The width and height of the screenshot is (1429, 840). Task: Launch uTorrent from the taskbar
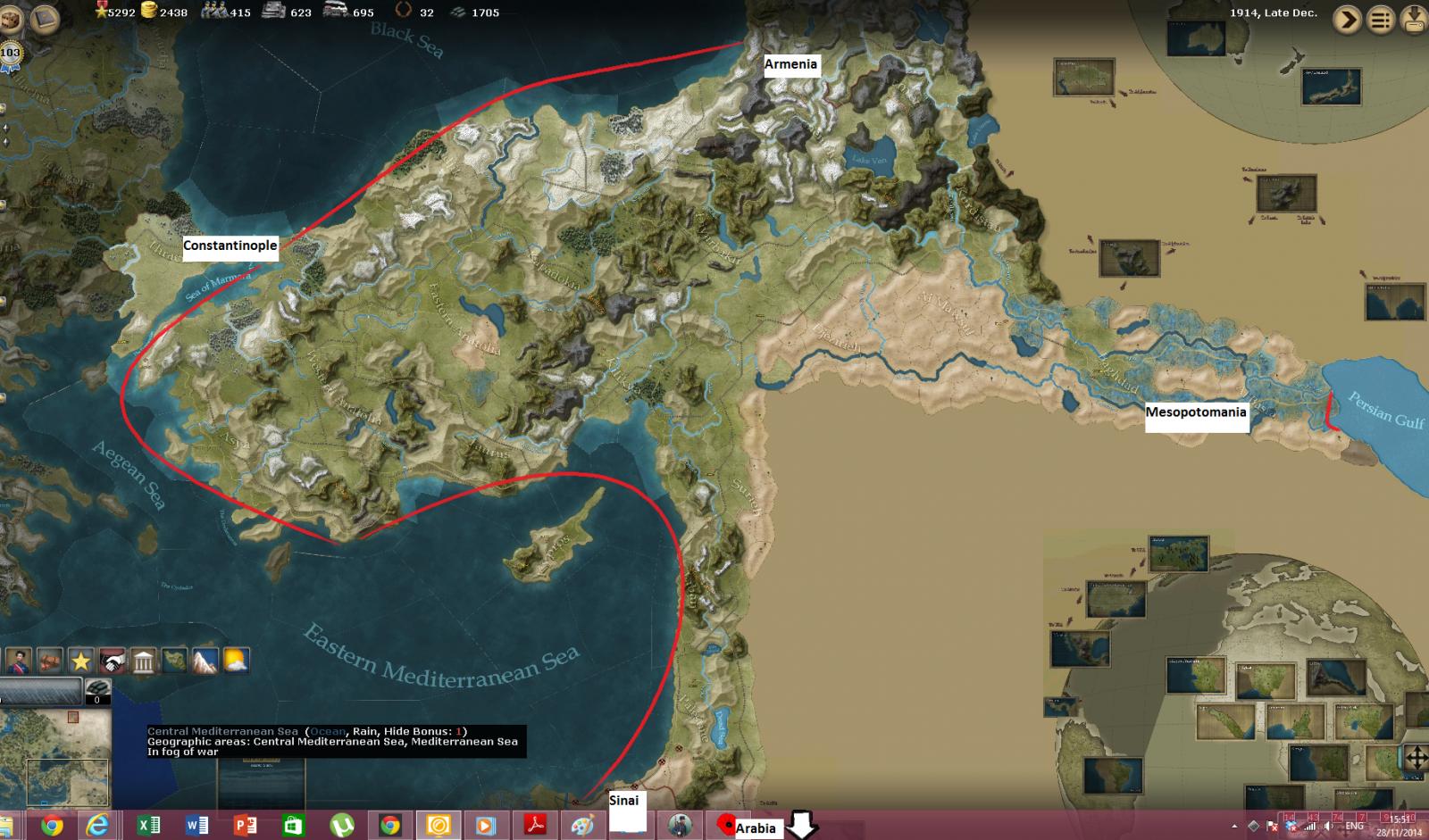coord(341,826)
